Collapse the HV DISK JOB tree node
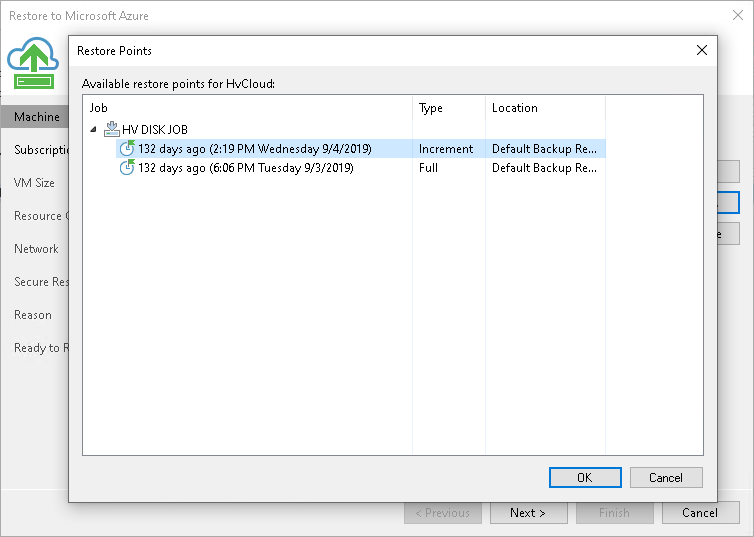The height and width of the screenshot is (537, 754). (x=94, y=129)
